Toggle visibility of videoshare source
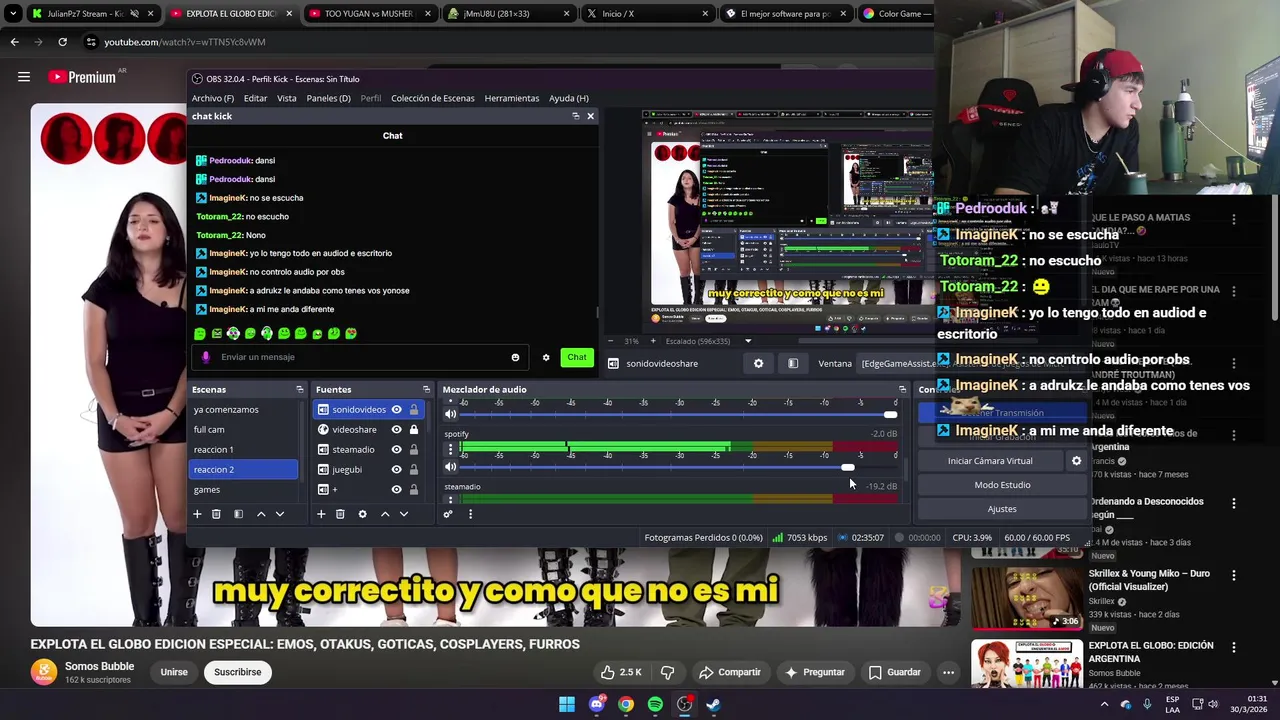Viewport: 1280px width, 720px height. 396,429
